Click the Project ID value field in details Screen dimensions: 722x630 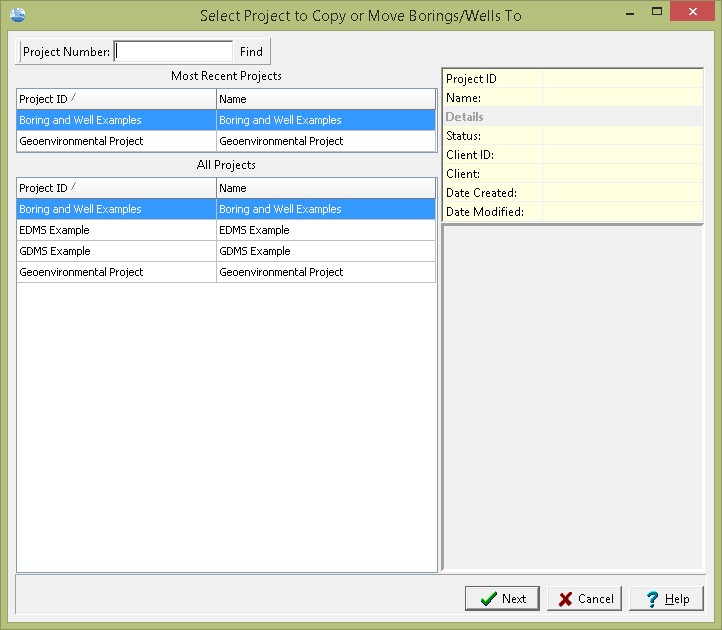[621, 79]
